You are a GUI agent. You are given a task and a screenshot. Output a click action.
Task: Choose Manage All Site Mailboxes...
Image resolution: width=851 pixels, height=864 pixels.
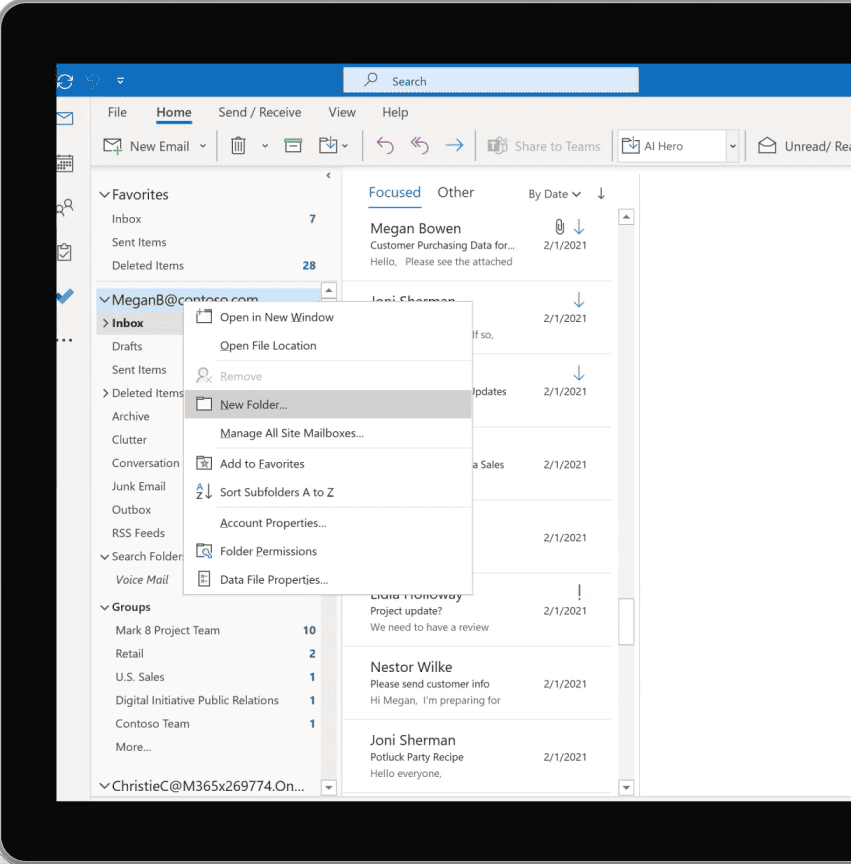(x=328, y=433)
